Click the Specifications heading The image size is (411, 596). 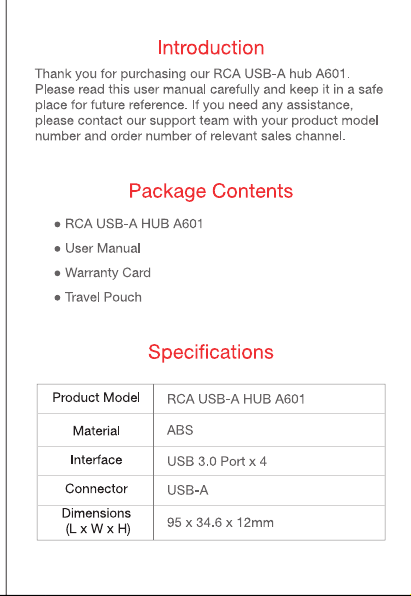[x=211, y=352]
